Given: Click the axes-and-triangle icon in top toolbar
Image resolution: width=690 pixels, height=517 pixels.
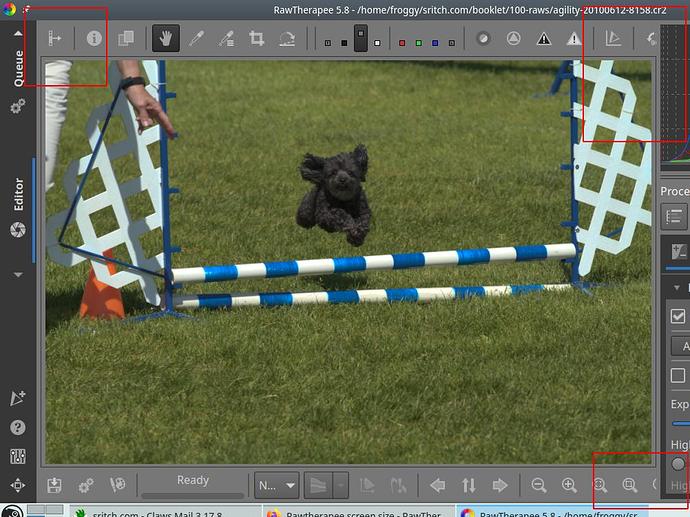Looking at the screenshot, I should point(613,38).
